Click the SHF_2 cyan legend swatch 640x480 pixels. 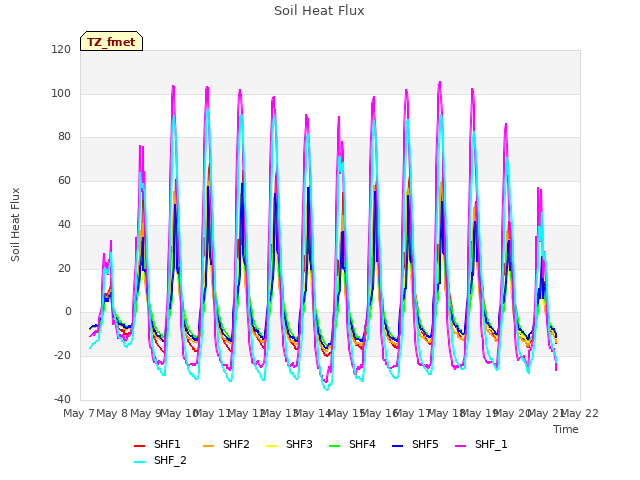(x=140, y=462)
